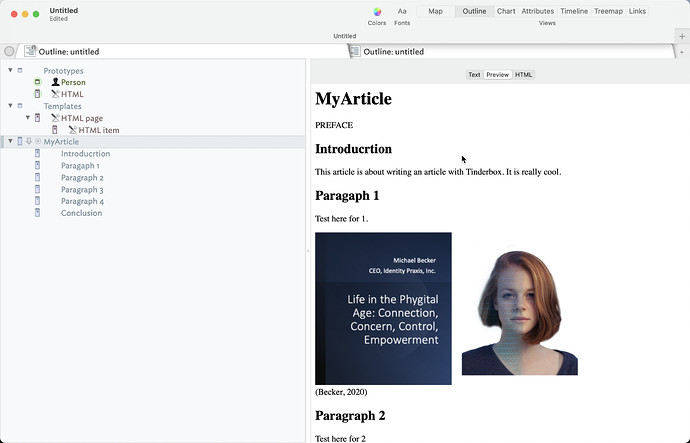
Task: Click the MyArticle note icon
Action: (20, 141)
